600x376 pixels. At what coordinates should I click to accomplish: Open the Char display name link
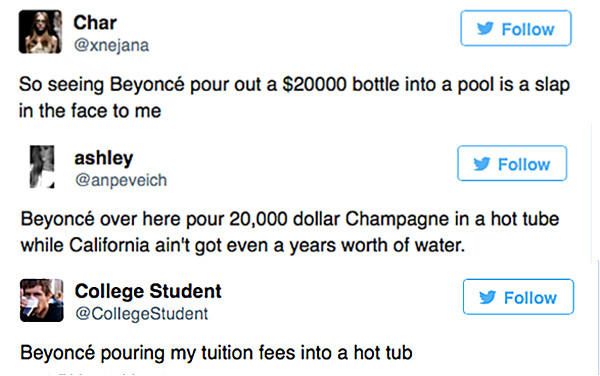[x=95, y=23]
